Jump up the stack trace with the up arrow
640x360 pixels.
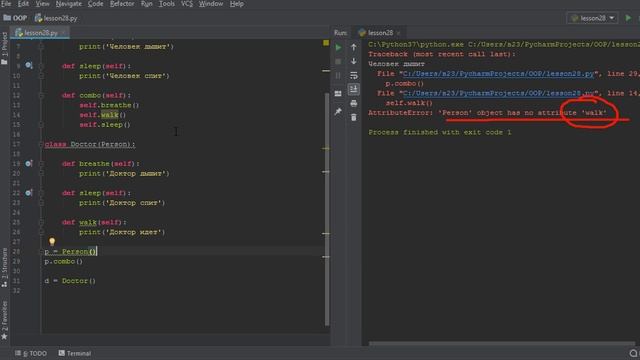353,47
